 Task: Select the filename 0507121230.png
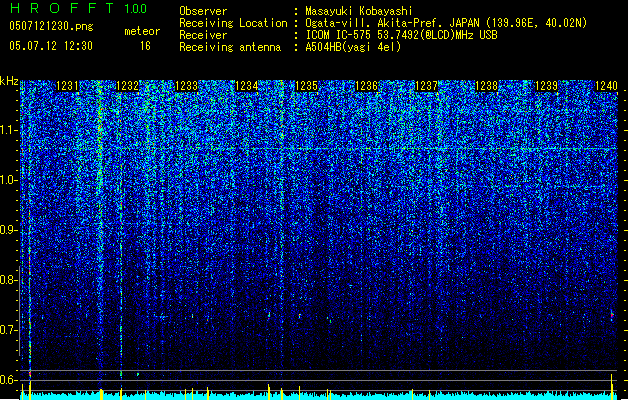pyautogui.click(x=51, y=26)
